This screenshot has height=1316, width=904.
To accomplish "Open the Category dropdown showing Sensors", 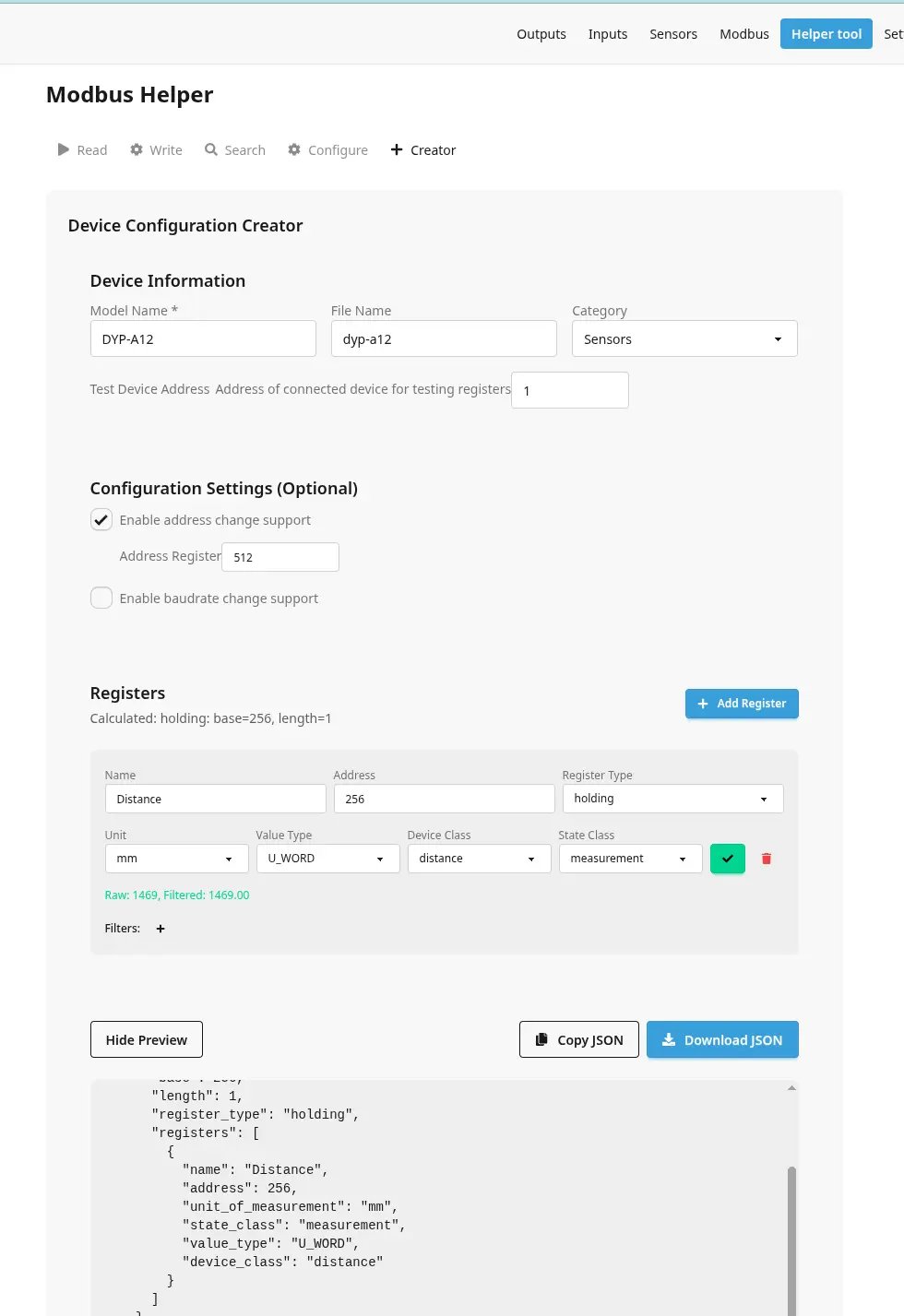I will [684, 338].
